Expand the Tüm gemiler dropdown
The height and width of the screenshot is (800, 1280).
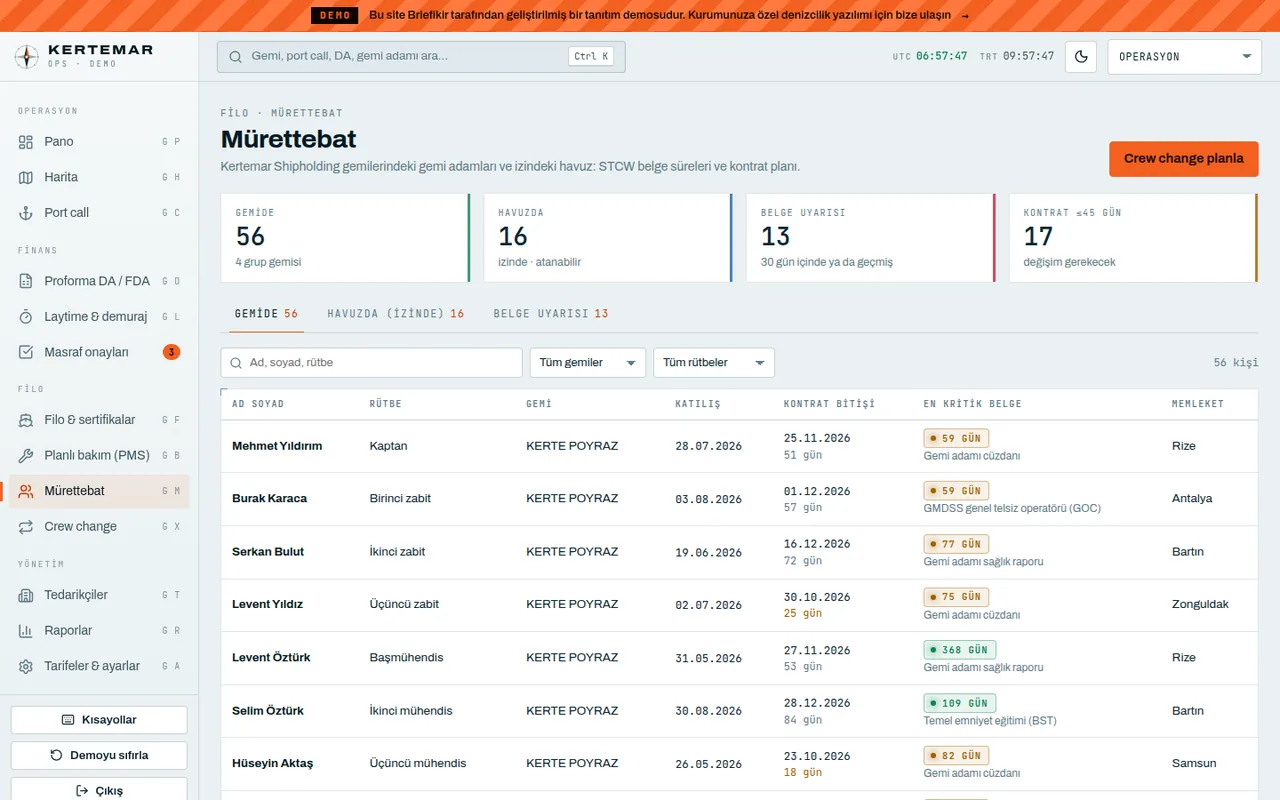pyautogui.click(x=588, y=363)
